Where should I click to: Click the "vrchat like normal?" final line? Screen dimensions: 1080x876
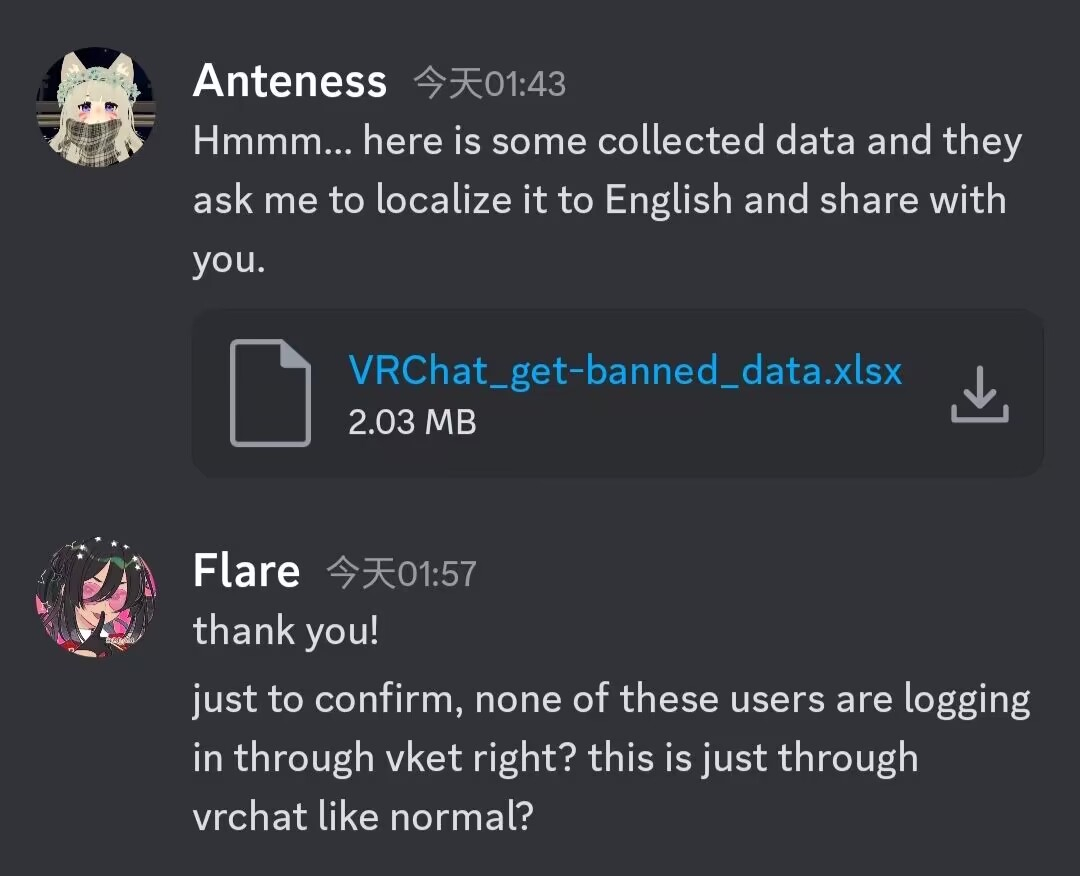[362, 817]
